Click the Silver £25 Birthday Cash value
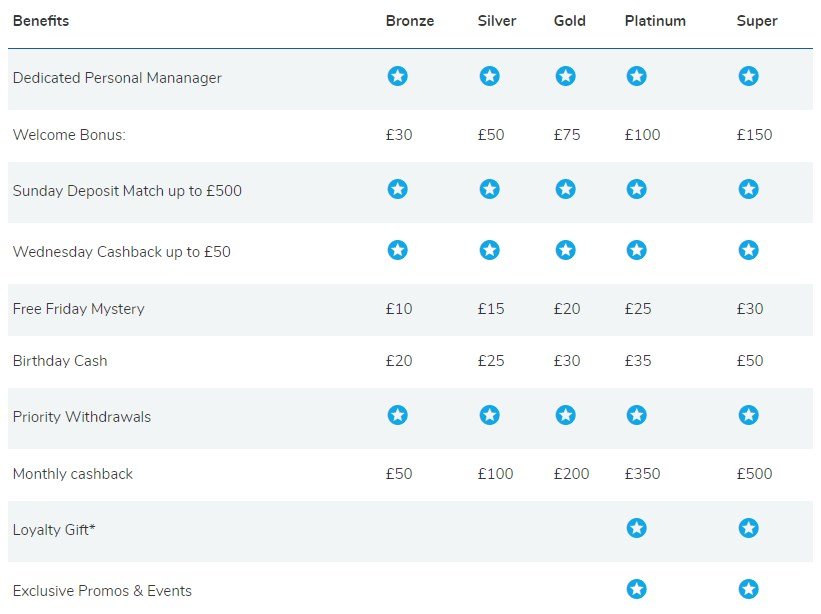 (491, 361)
